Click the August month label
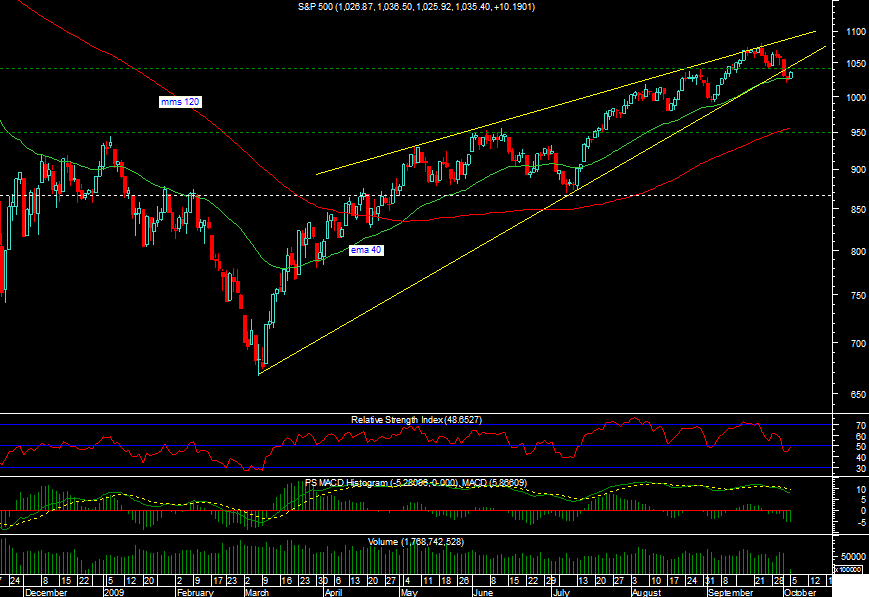The height and width of the screenshot is (597, 869). (x=646, y=592)
